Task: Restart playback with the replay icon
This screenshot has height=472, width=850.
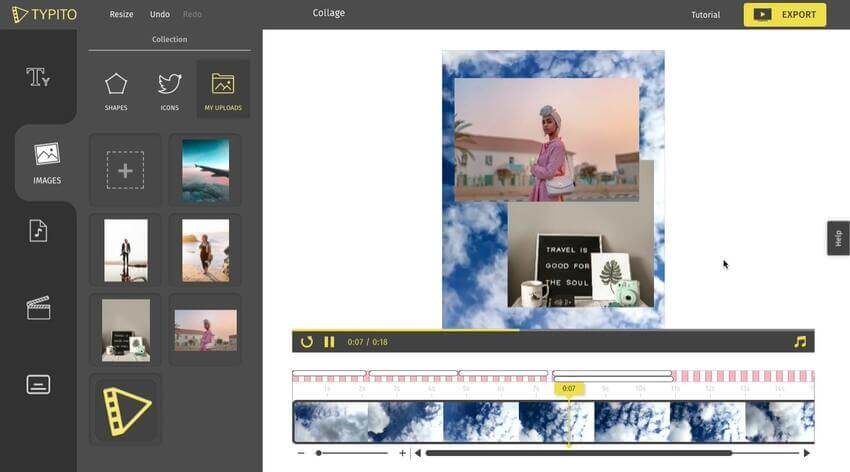Action: click(x=306, y=342)
